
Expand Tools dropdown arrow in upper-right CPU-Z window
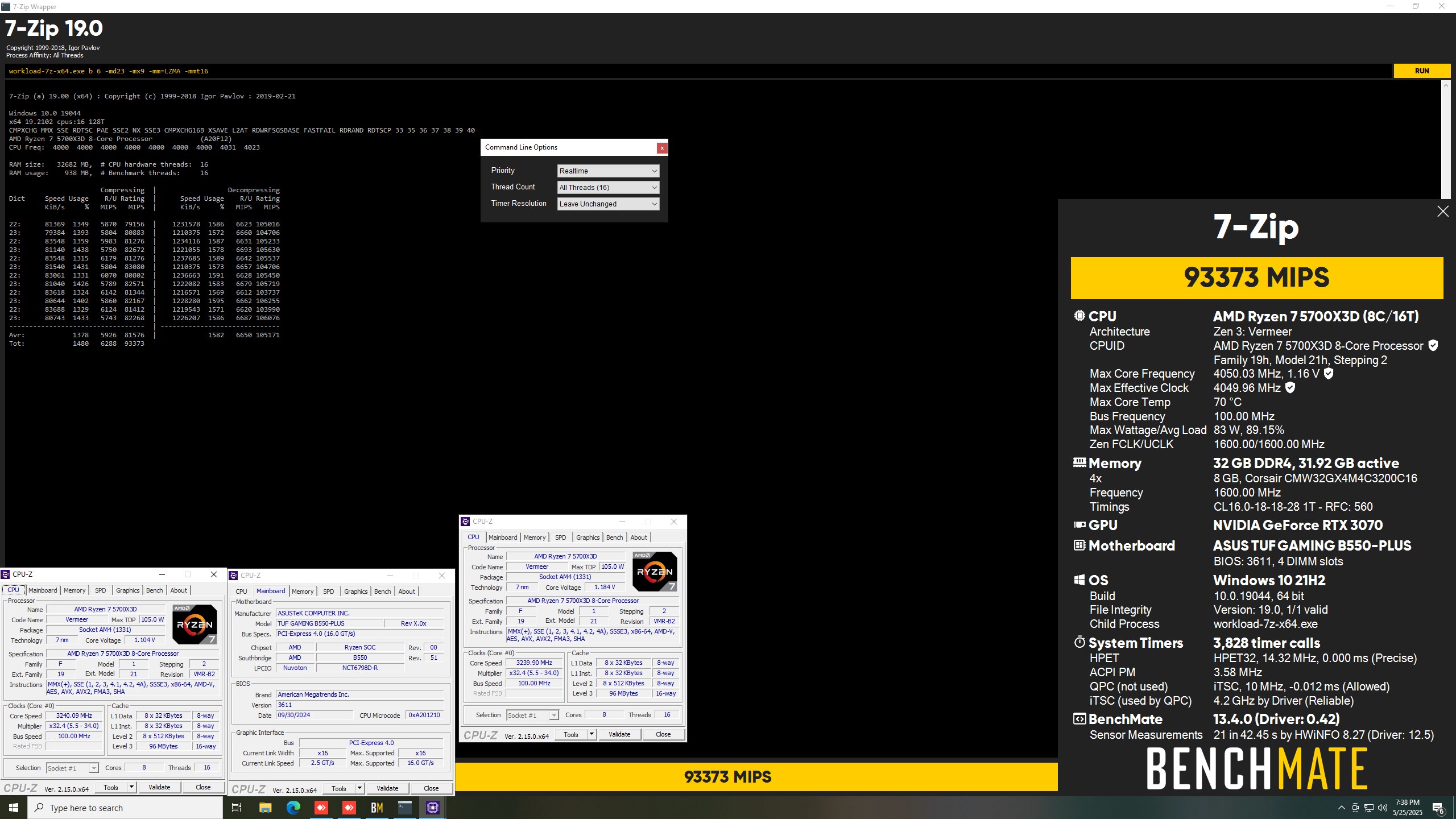591,734
